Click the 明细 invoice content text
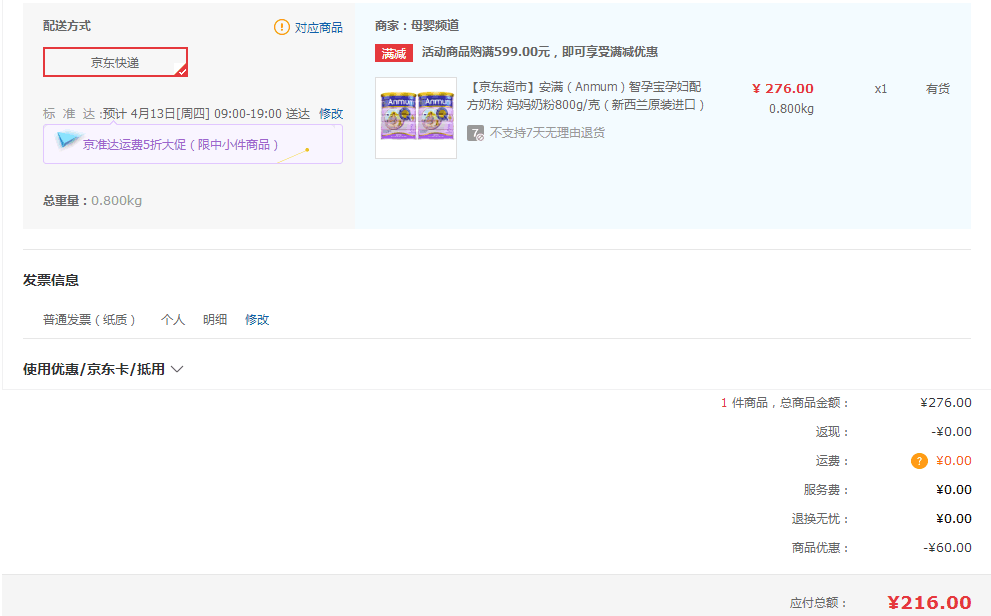 click(x=215, y=320)
